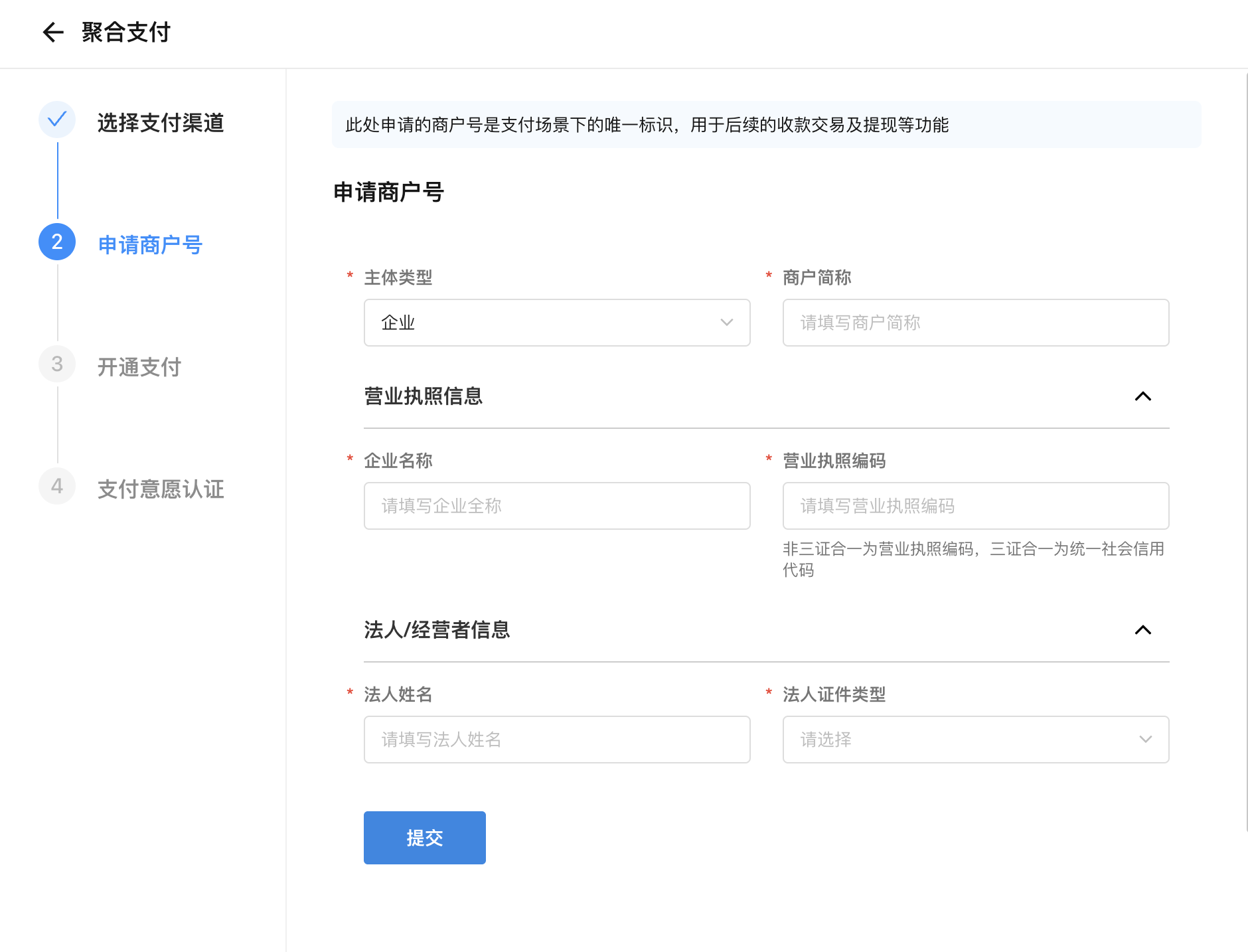Focus the 营业执照编码 input field

click(975, 506)
